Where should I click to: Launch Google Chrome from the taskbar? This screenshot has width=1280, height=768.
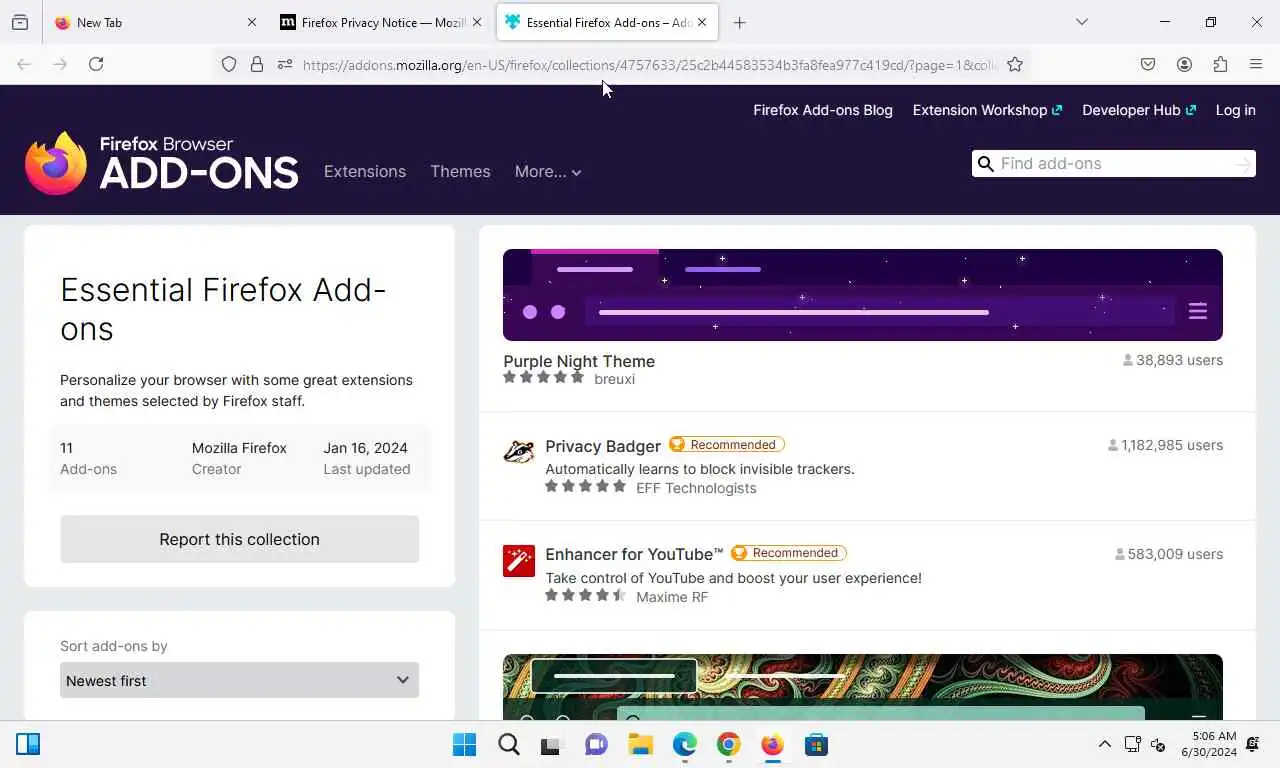click(728, 745)
